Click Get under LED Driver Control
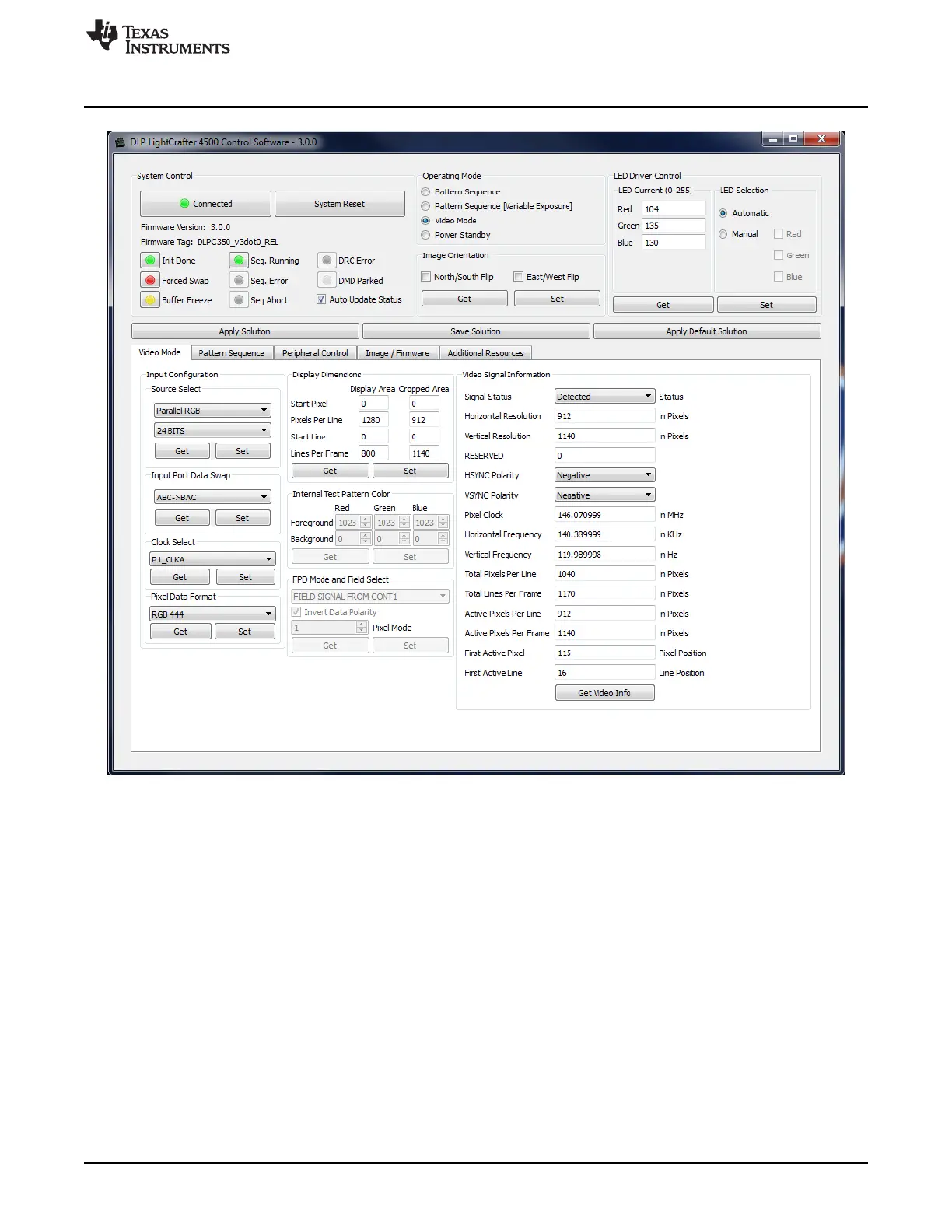The width and height of the screenshot is (952, 1232). pos(663,305)
